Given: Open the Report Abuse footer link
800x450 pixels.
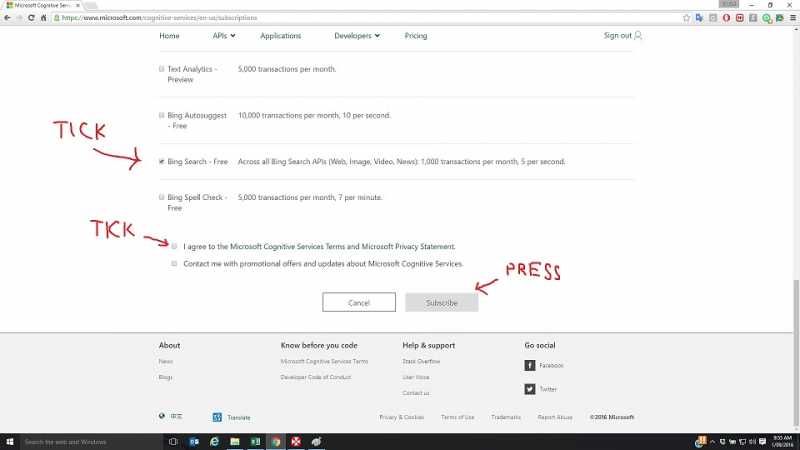Looking at the screenshot, I should (555, 417).
